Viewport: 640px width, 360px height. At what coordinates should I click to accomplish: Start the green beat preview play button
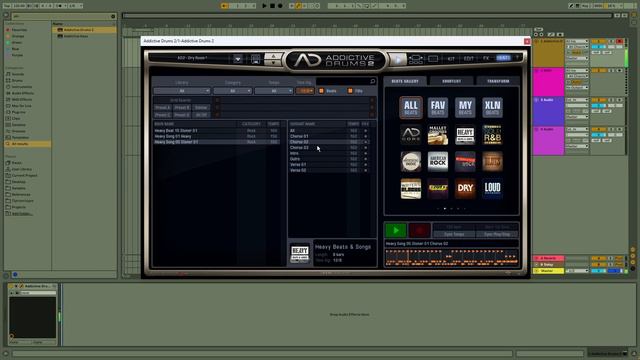[x=396, y=231]
